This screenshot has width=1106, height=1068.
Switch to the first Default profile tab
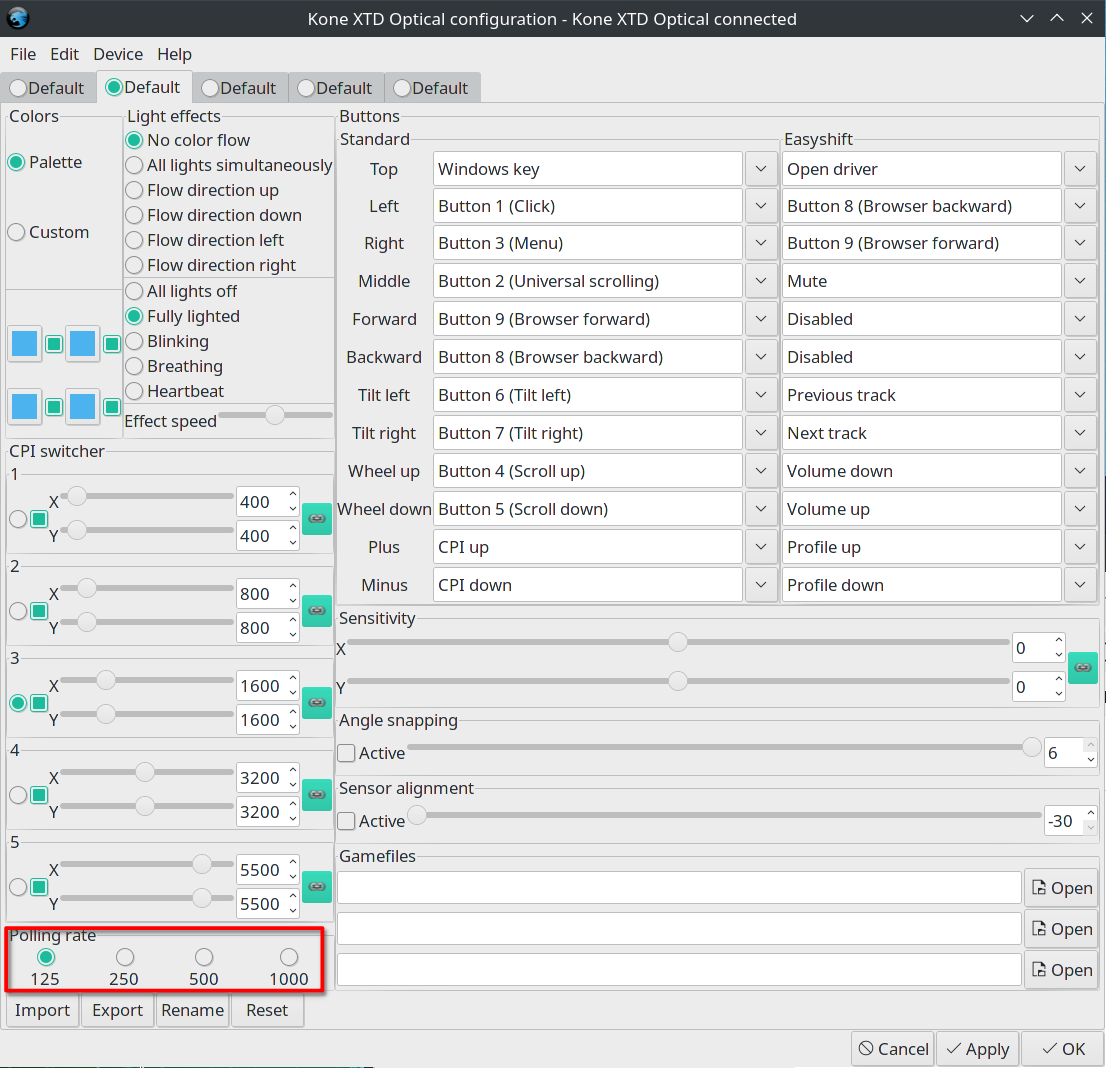coord(47,88)
